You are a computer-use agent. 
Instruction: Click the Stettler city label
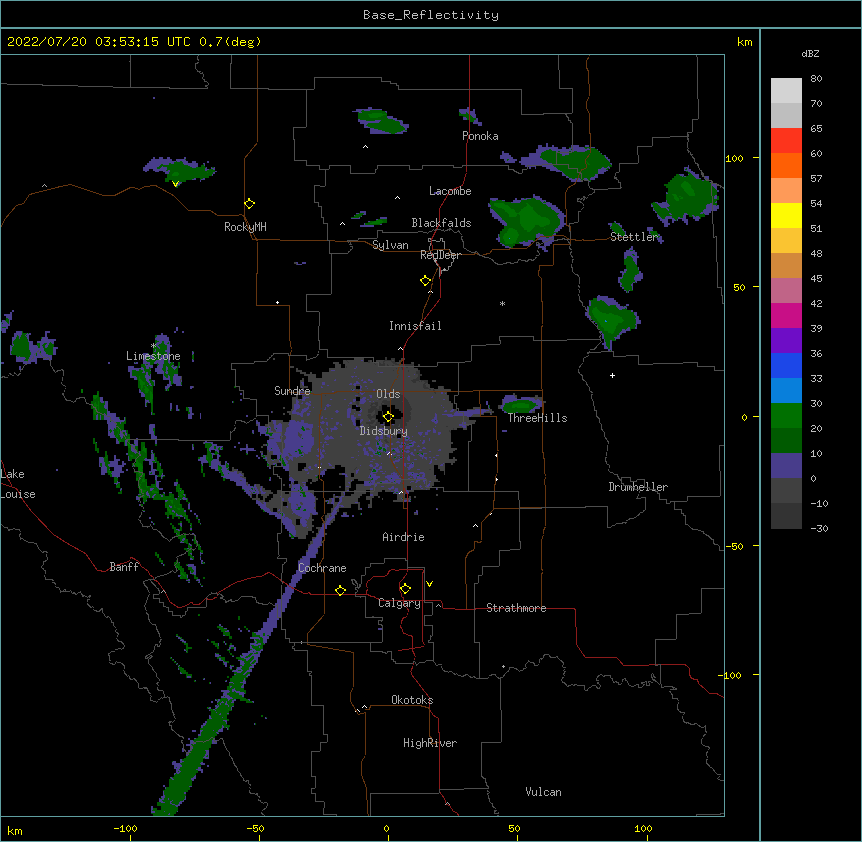coord(634,237)
